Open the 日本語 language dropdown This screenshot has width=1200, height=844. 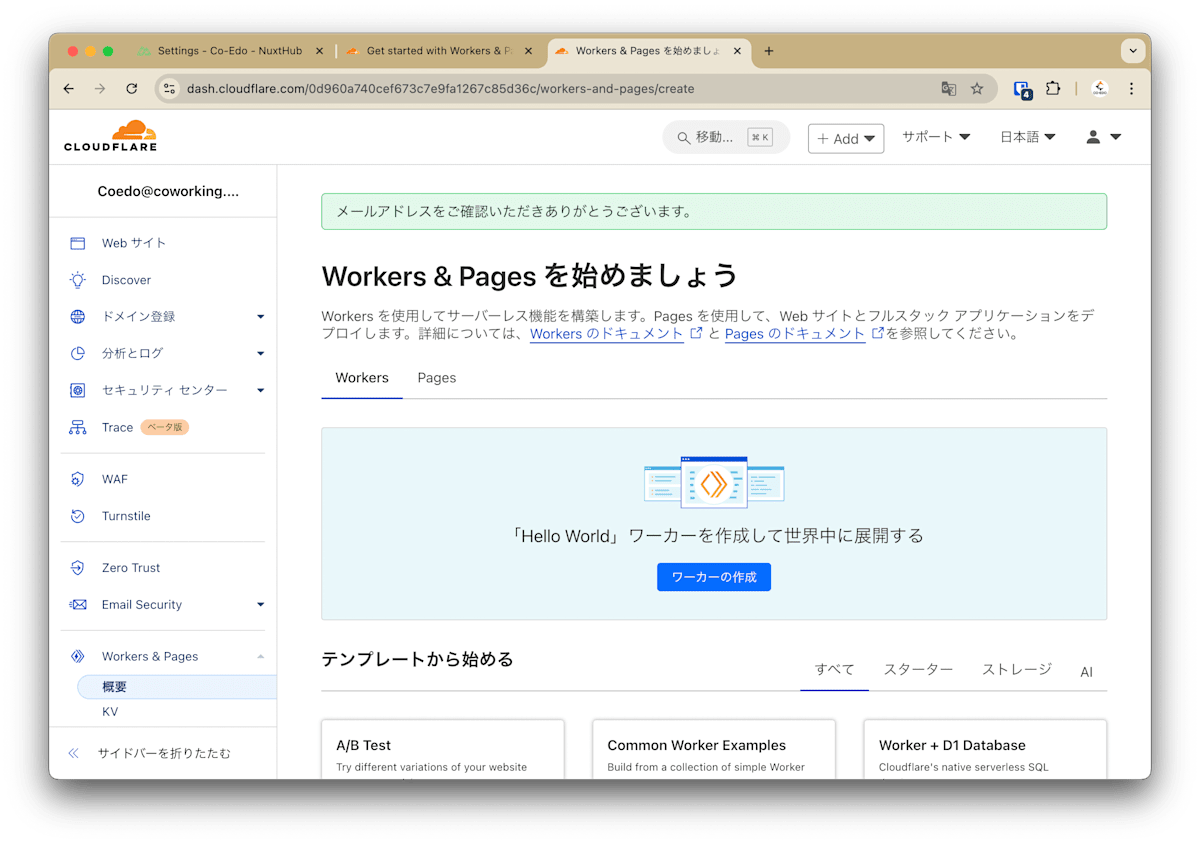[1028, 137]
